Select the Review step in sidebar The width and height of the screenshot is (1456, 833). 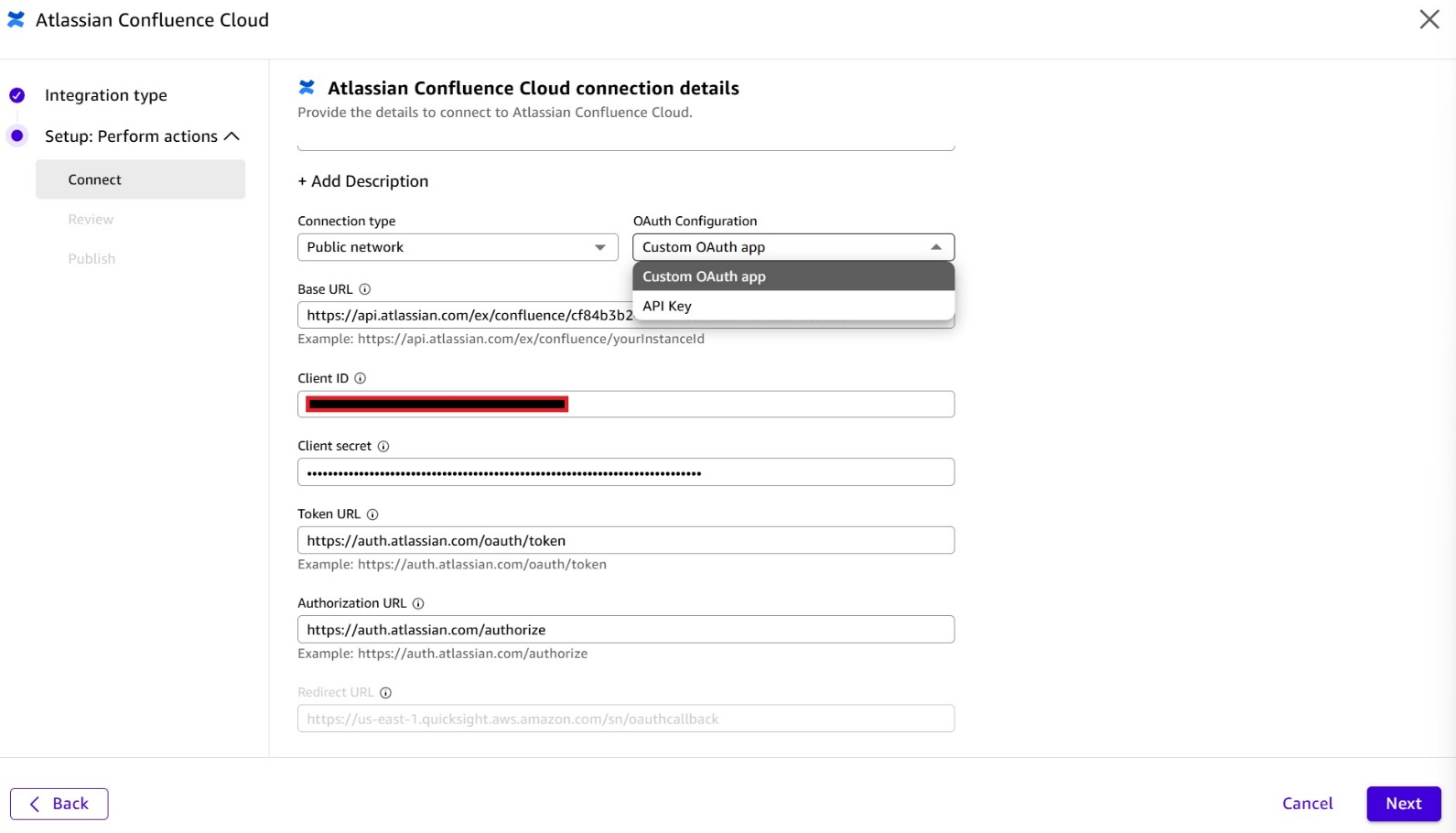click(91, 219)
